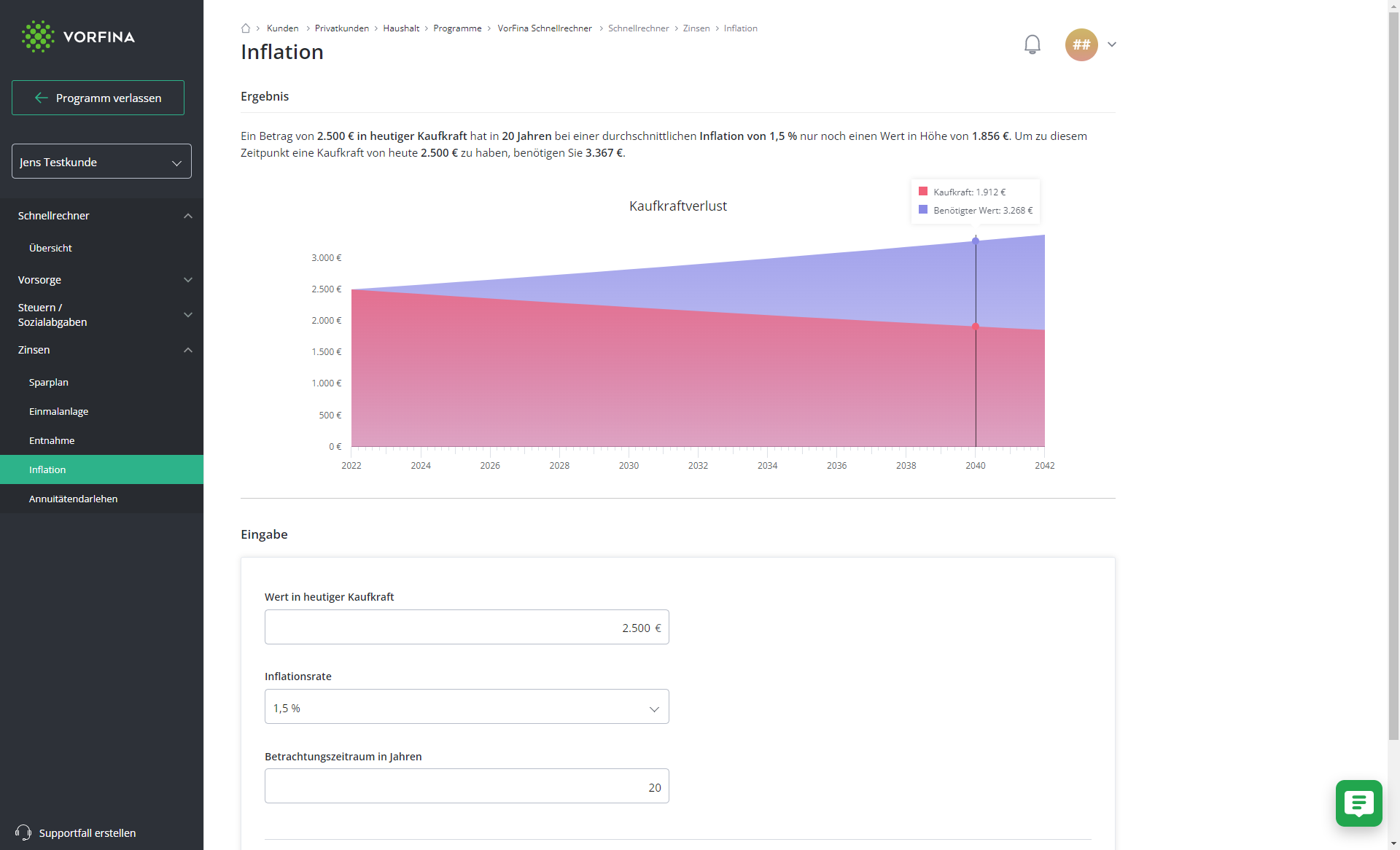Click the Benötigter Wert purple legend swatch

(923, 210)
